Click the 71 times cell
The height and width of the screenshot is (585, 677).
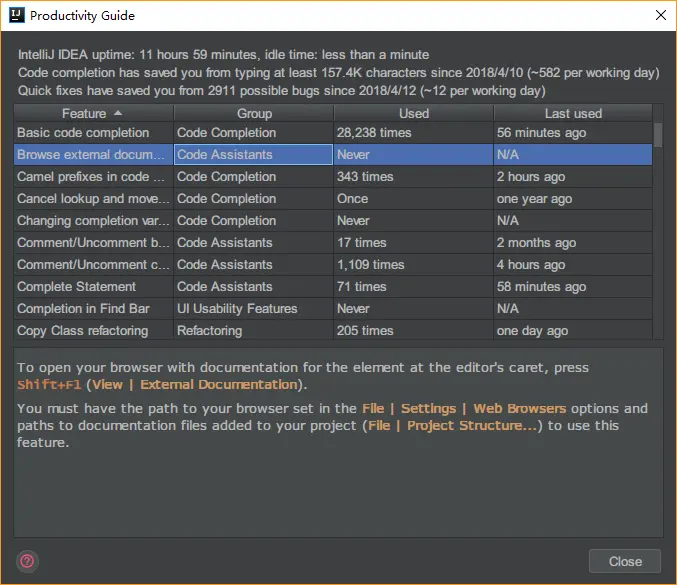pos(414,287)
